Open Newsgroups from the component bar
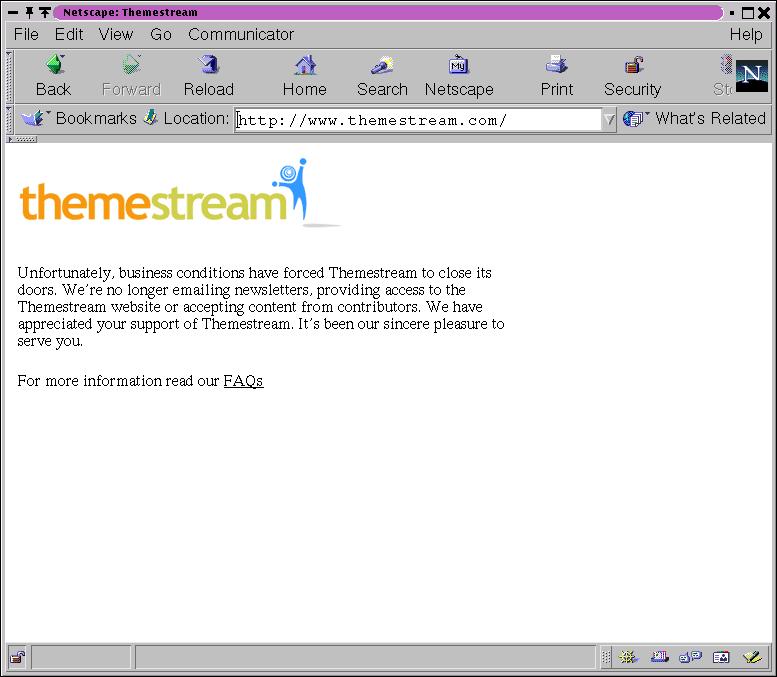The image size is (777, 677). [x=690, y=658]
